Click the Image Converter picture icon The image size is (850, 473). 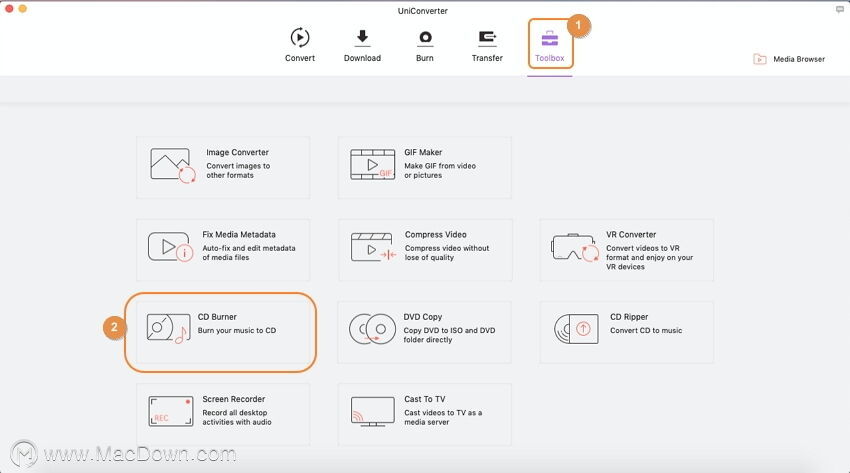pyautogui.click(x=172, y=165)
